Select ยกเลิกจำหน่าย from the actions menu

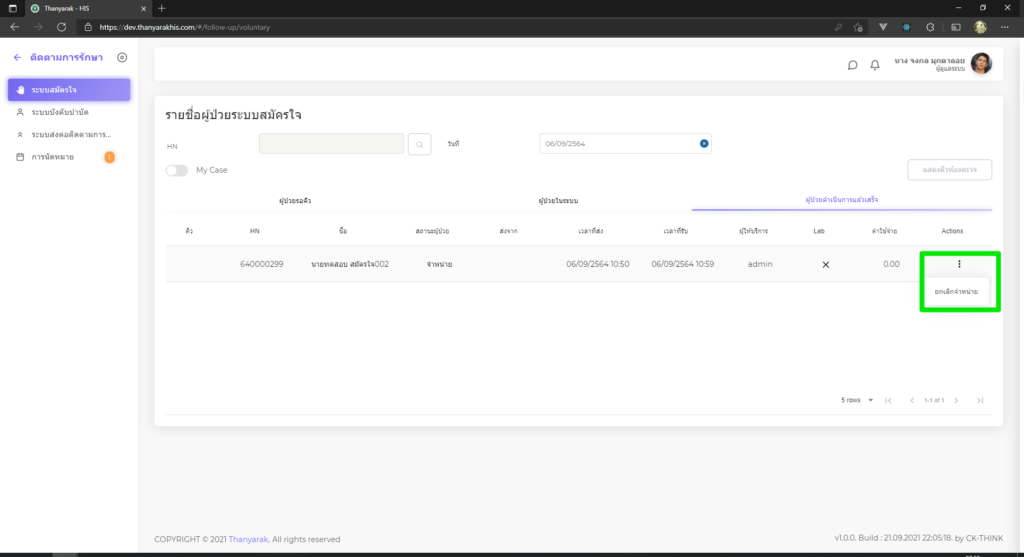(x=955, y=291)
